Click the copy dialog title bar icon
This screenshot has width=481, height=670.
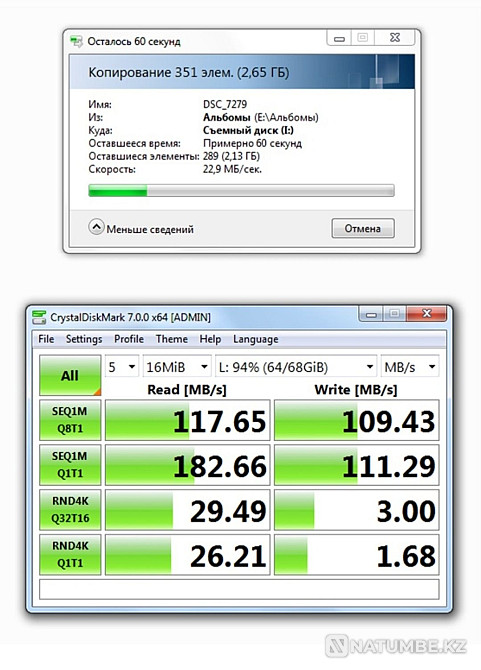coord(76,41)
